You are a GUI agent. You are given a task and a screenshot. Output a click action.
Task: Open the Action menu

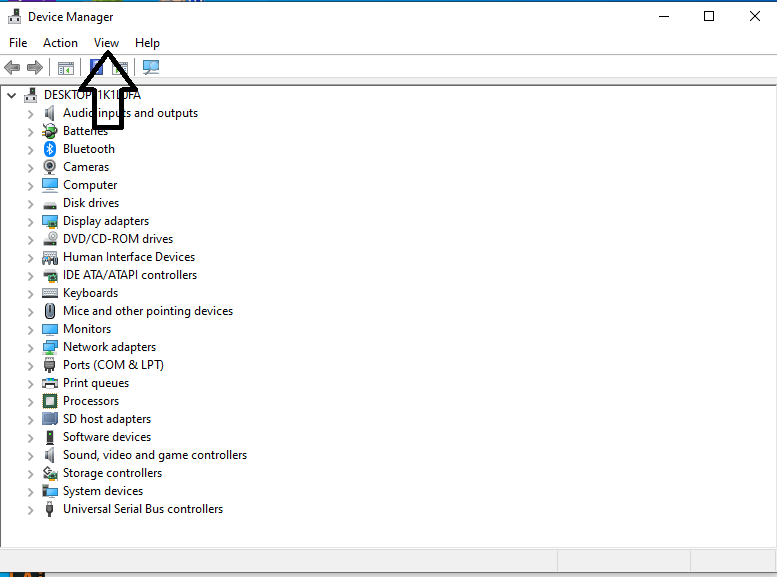coord(60,43)
